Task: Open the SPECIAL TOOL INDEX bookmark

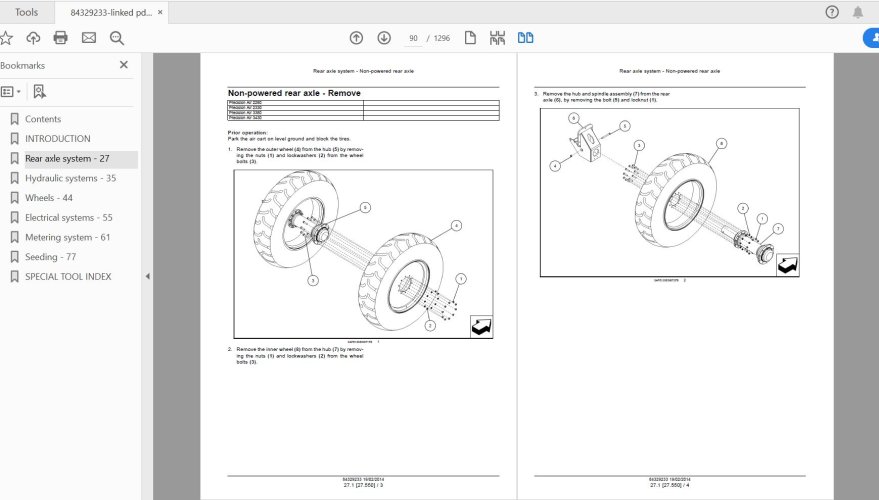Action: coord(68,276)
